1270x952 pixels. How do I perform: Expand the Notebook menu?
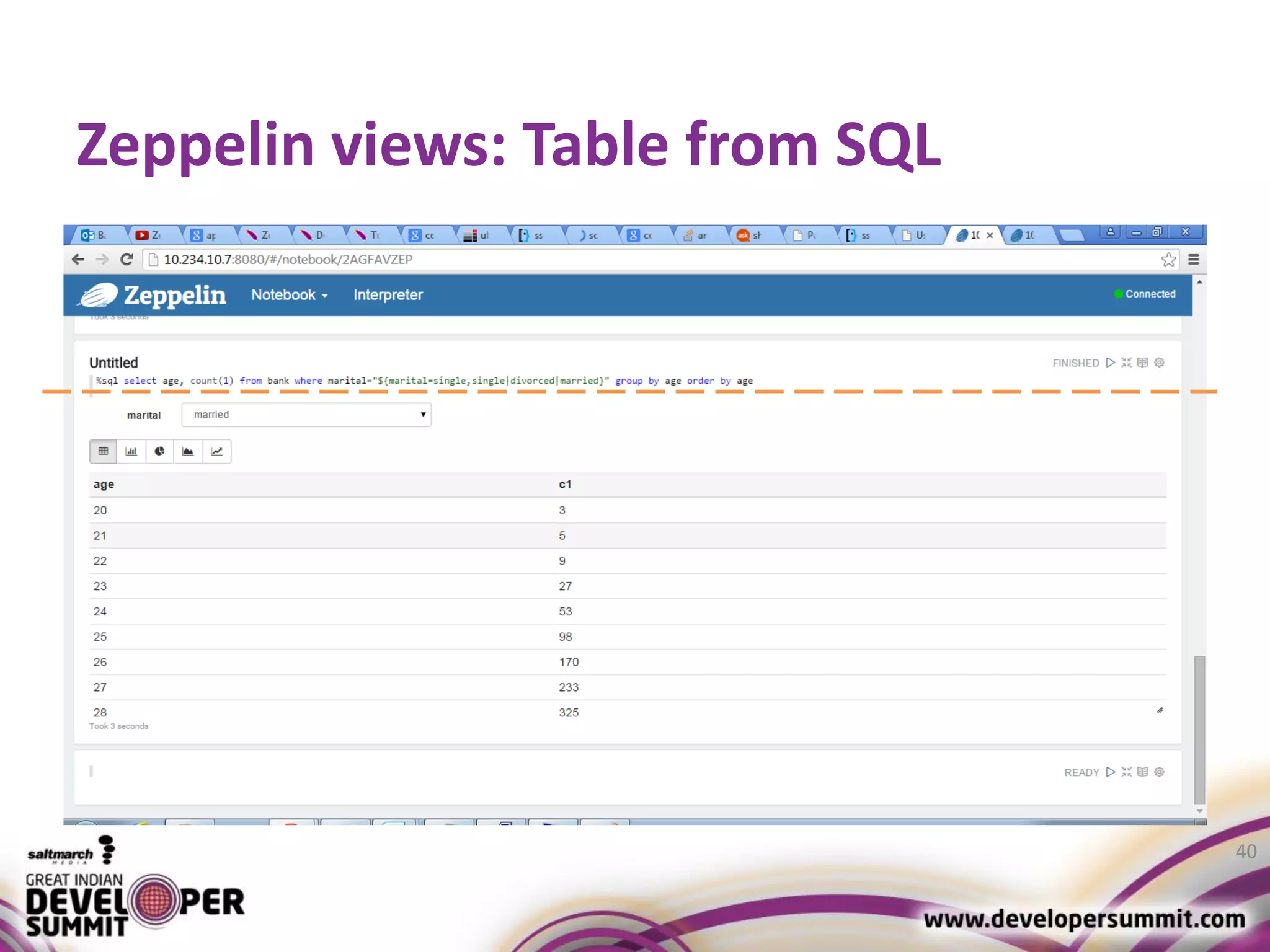[289, 295]
